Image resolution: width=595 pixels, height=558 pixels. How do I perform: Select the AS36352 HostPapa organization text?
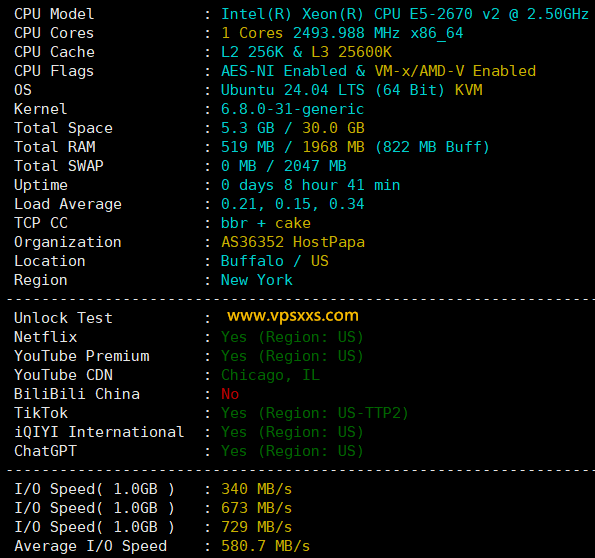coord(293,242)
